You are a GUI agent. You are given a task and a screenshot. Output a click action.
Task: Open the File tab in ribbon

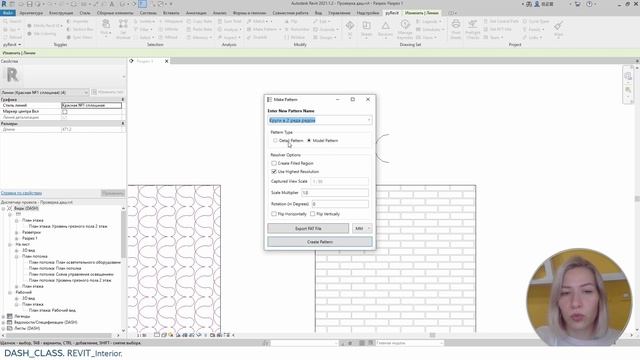tap(8, 13)
